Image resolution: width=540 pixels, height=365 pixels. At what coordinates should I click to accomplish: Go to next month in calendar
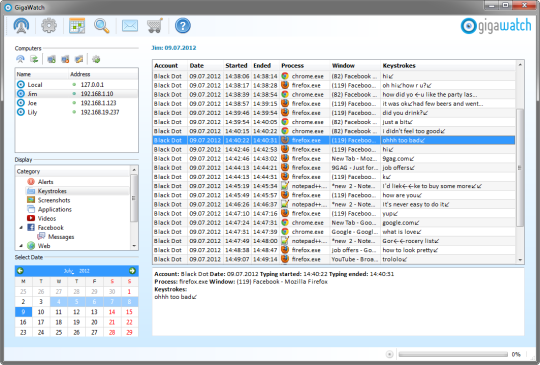pyautogui.click(x=132, y=271)
